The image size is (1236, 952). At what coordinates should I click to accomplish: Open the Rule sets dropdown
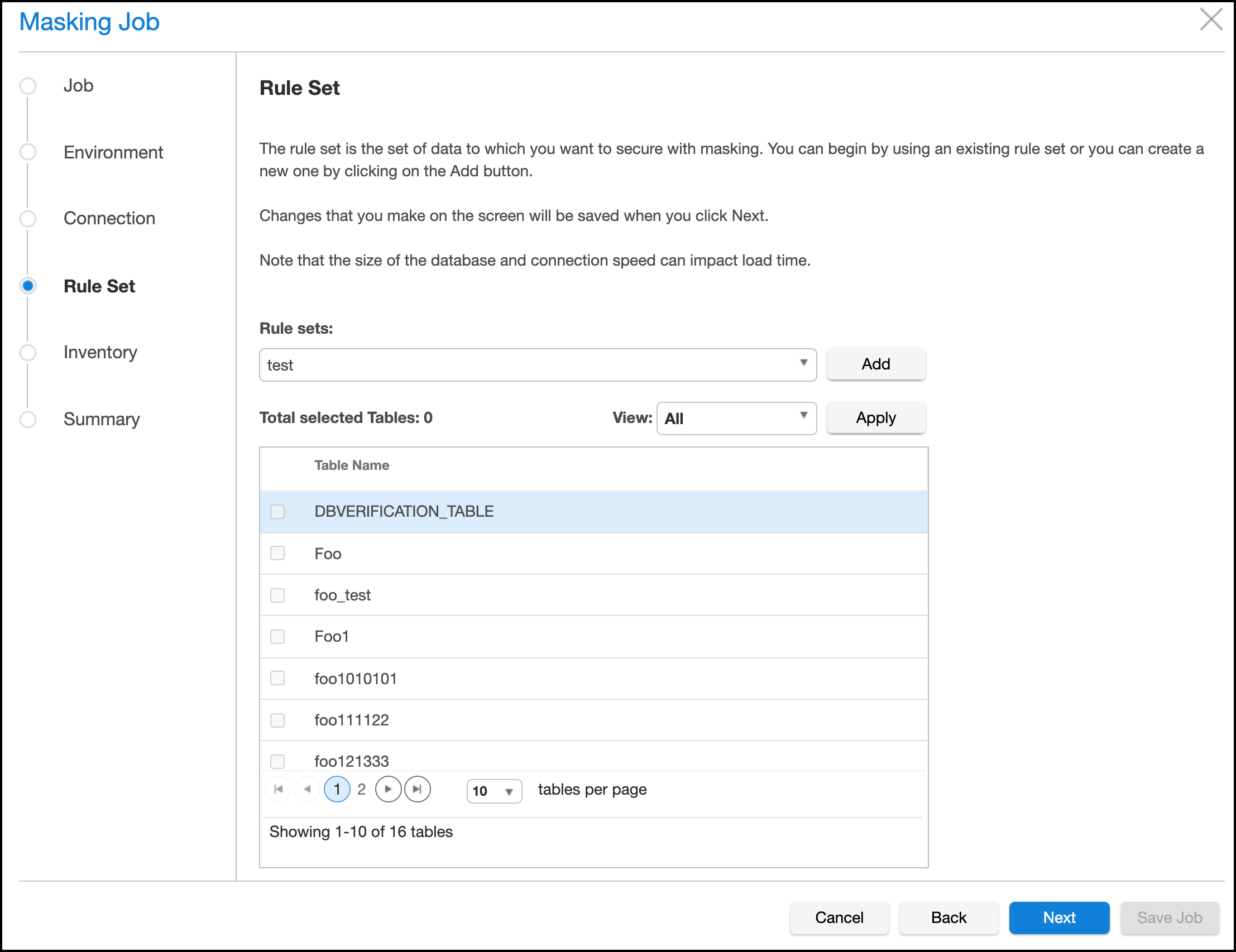pos(537,365)
